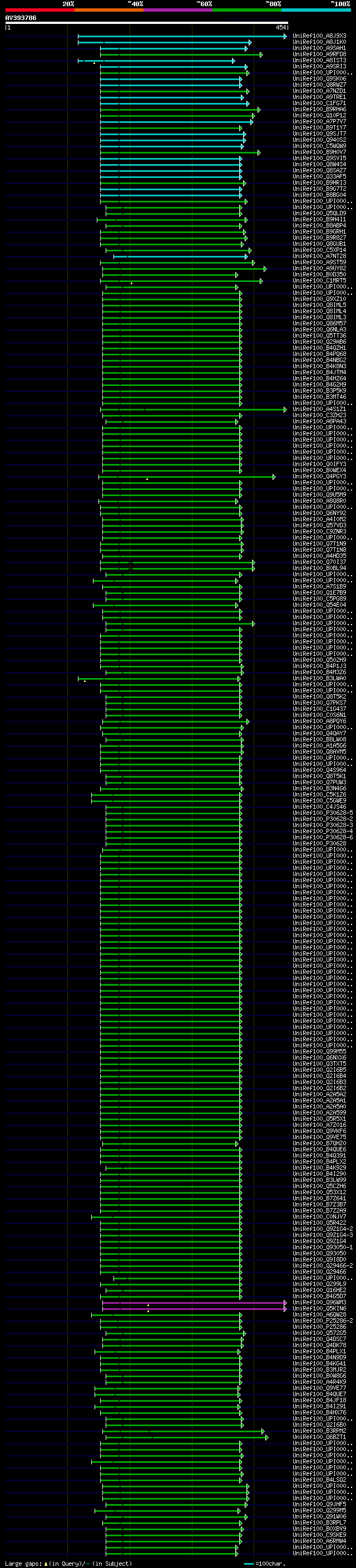Select the hit label UniRef100_A9UY82
Viewport: 356px width, 1568px height.
click(319, 269)
